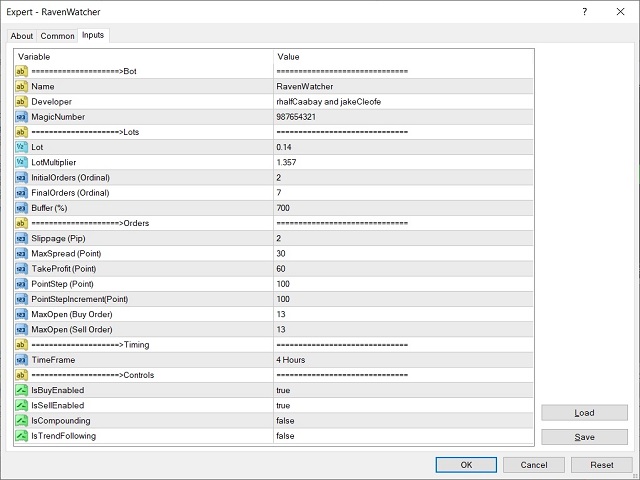Select the Slippage (Pip) variable name
Screen dimensions: 640x480
pyautogui.click(x=58, y=238)
